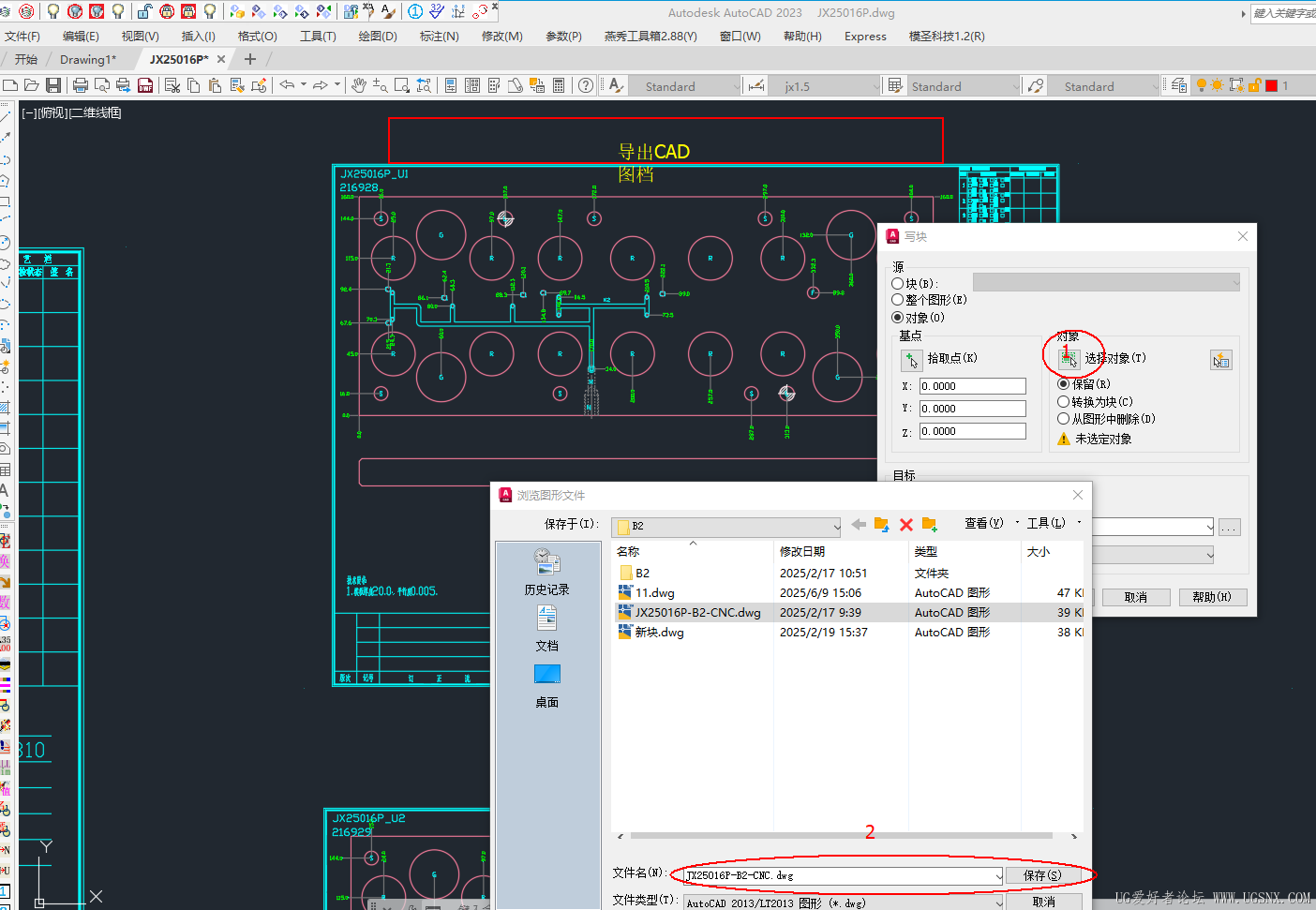Image resolution: width=1316 pixels, height=910 pixels.
Task: Click the red delete X icon in file browser
Action: pyautogui.click(x=906, y=525)
